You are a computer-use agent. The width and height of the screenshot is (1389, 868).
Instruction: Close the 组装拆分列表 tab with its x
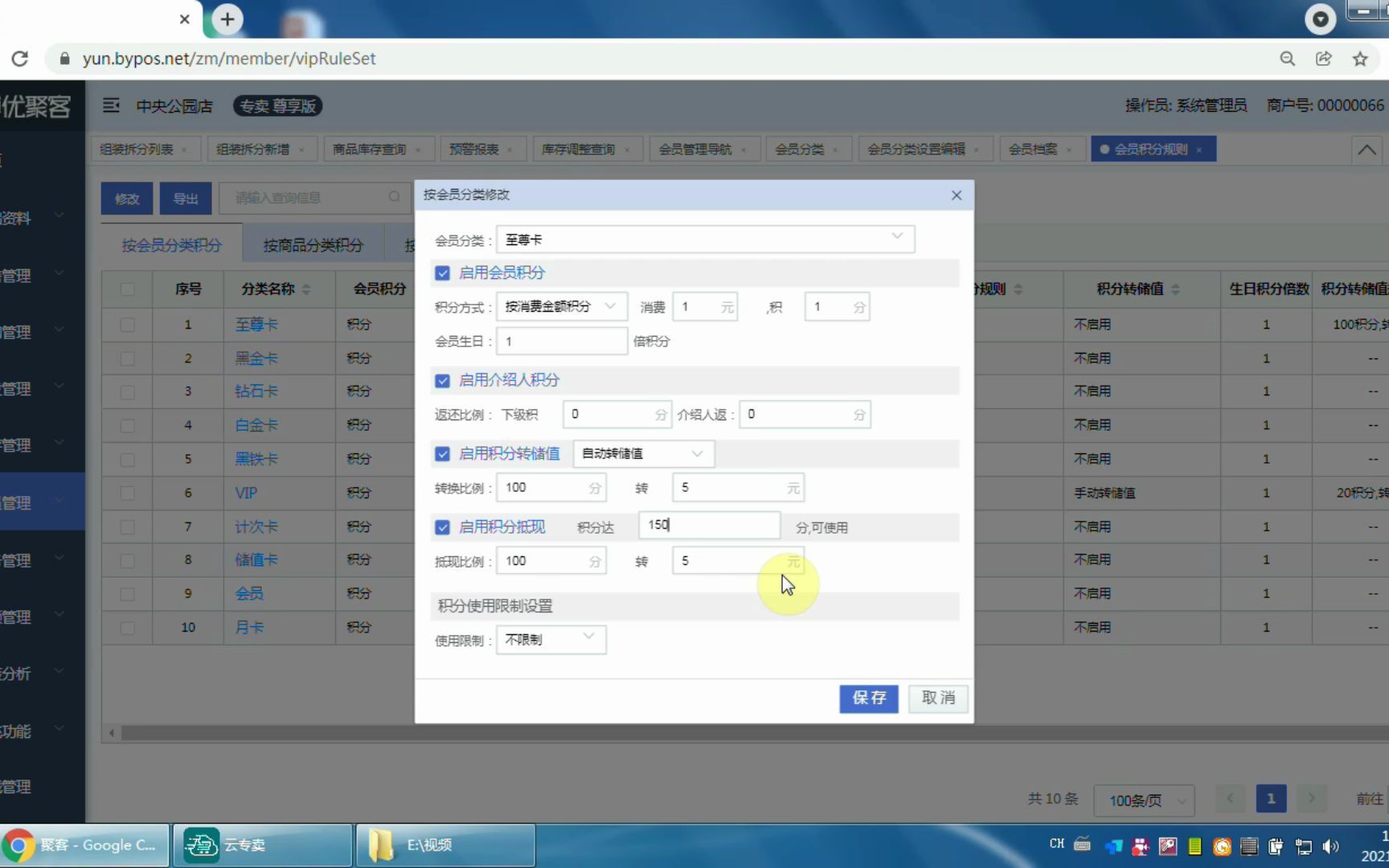[184, 149]
